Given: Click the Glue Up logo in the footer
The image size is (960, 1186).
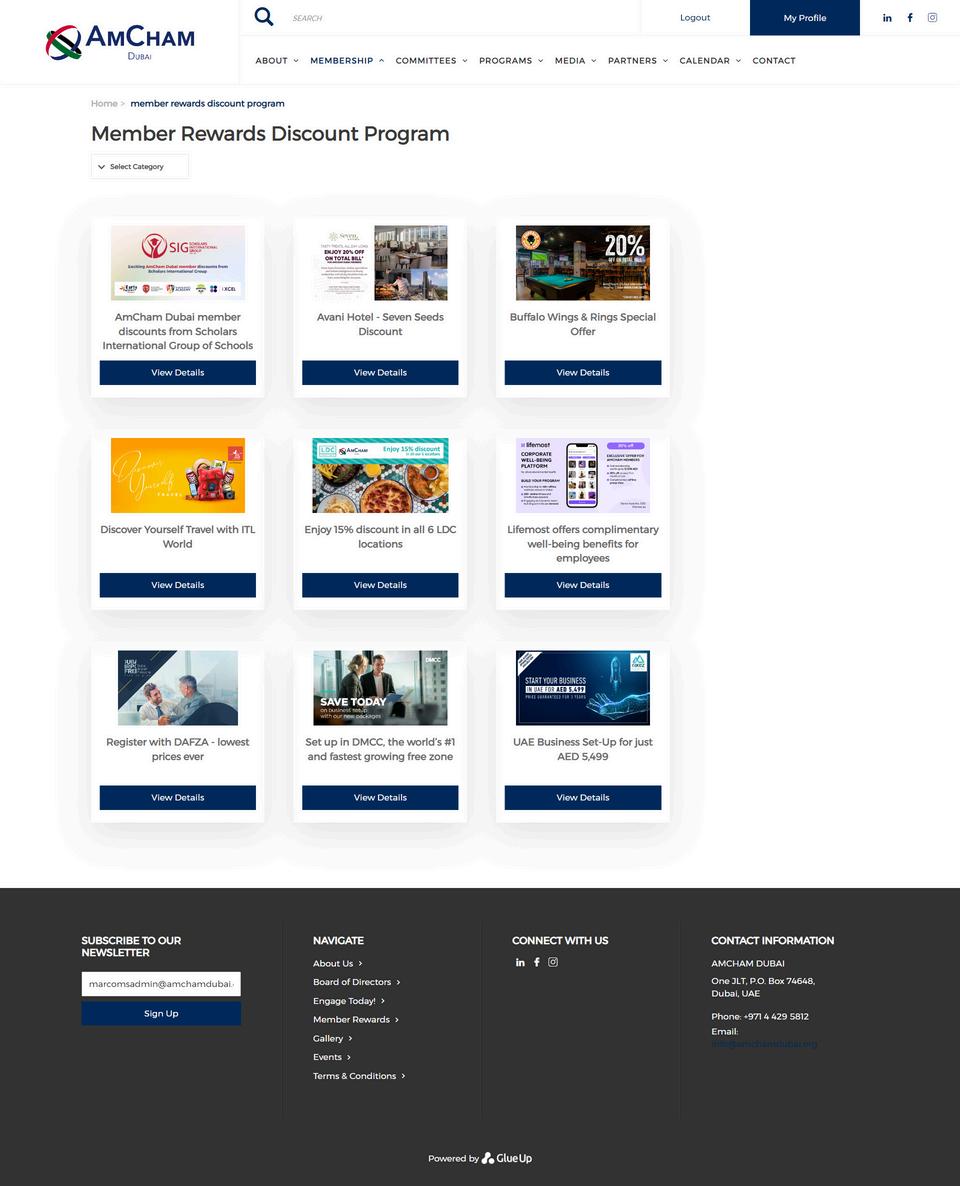Looking at the screenshot, I should pyautogui.click(x=507, y=1158).
